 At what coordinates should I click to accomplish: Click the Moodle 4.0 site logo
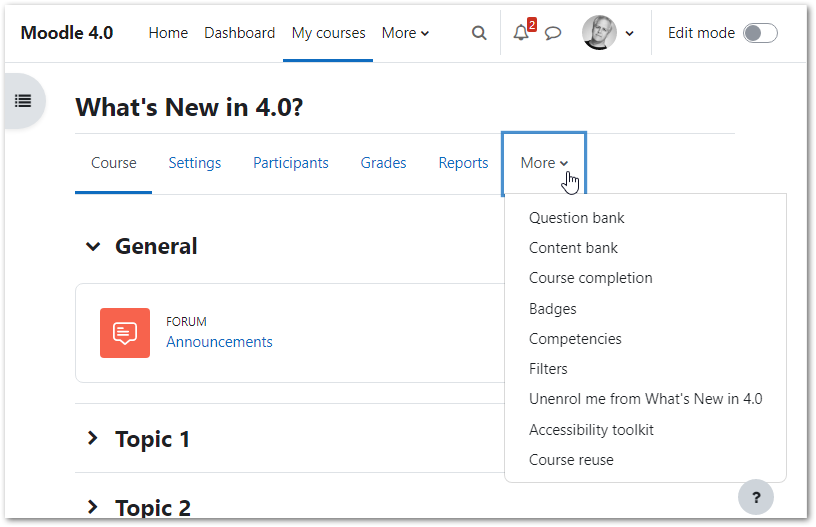coord(67,33)
